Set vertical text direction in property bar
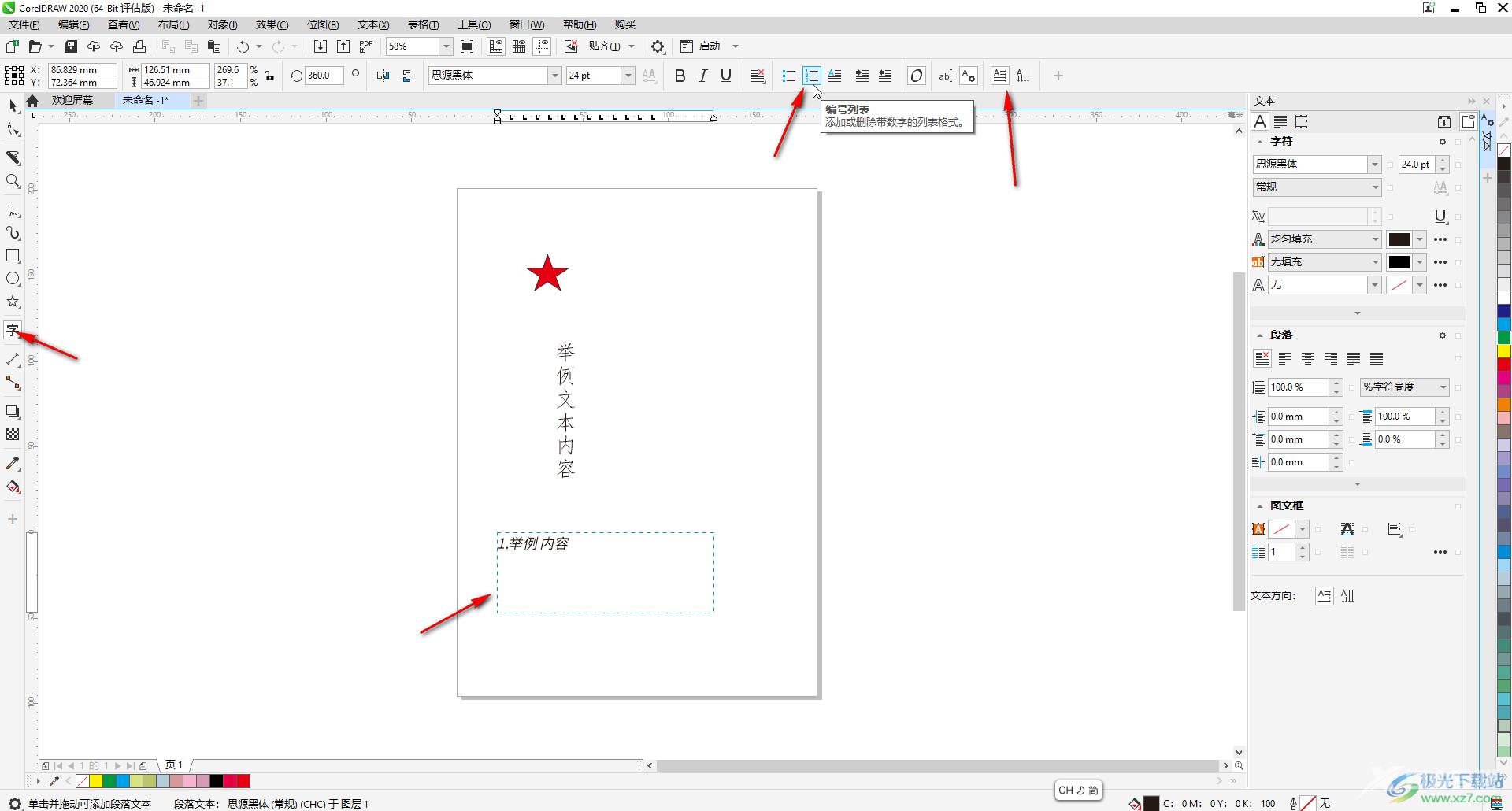 pyautogui.click(x=1023, y=76)
